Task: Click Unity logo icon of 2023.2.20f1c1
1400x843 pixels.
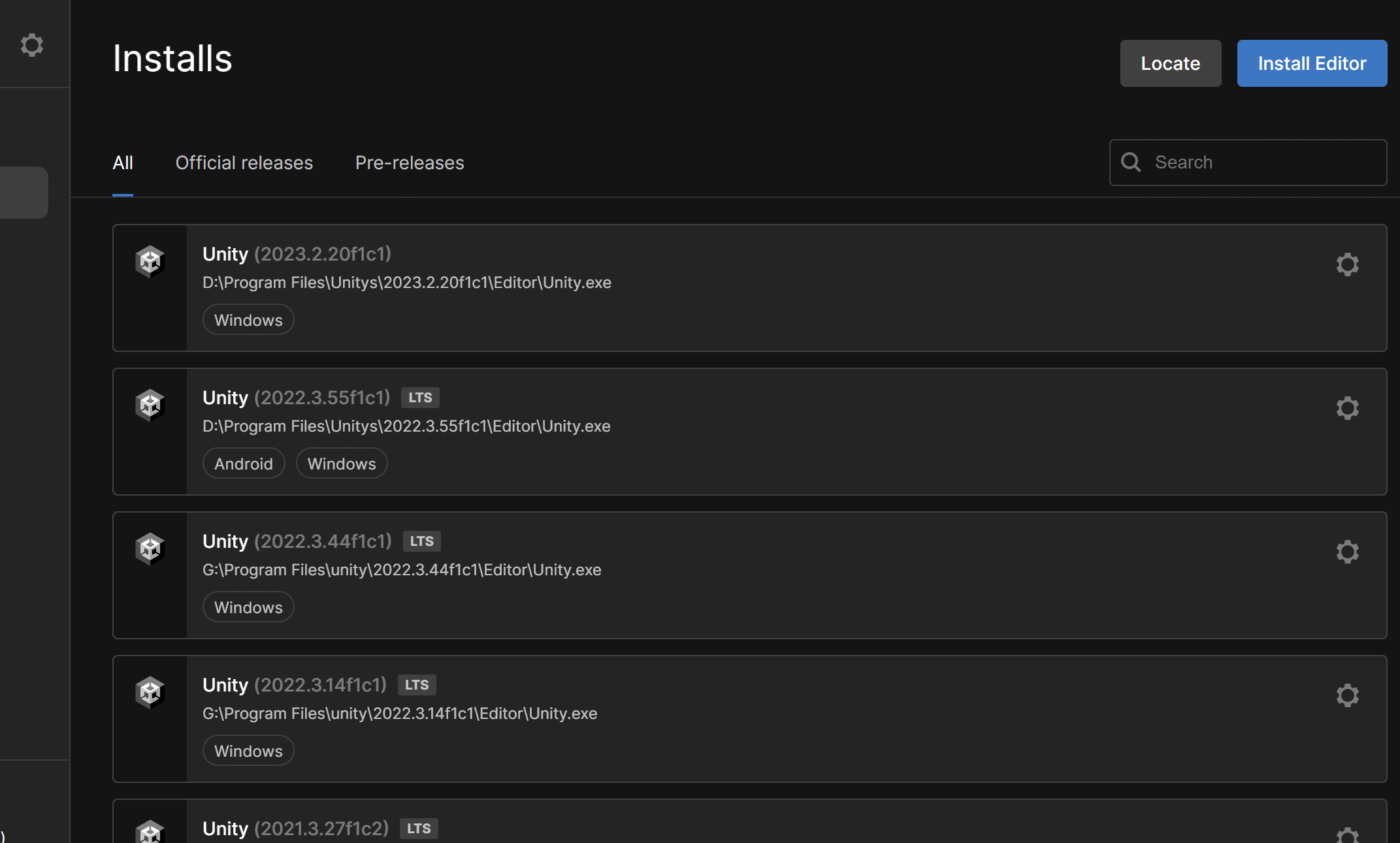Action: click(150, 262)
